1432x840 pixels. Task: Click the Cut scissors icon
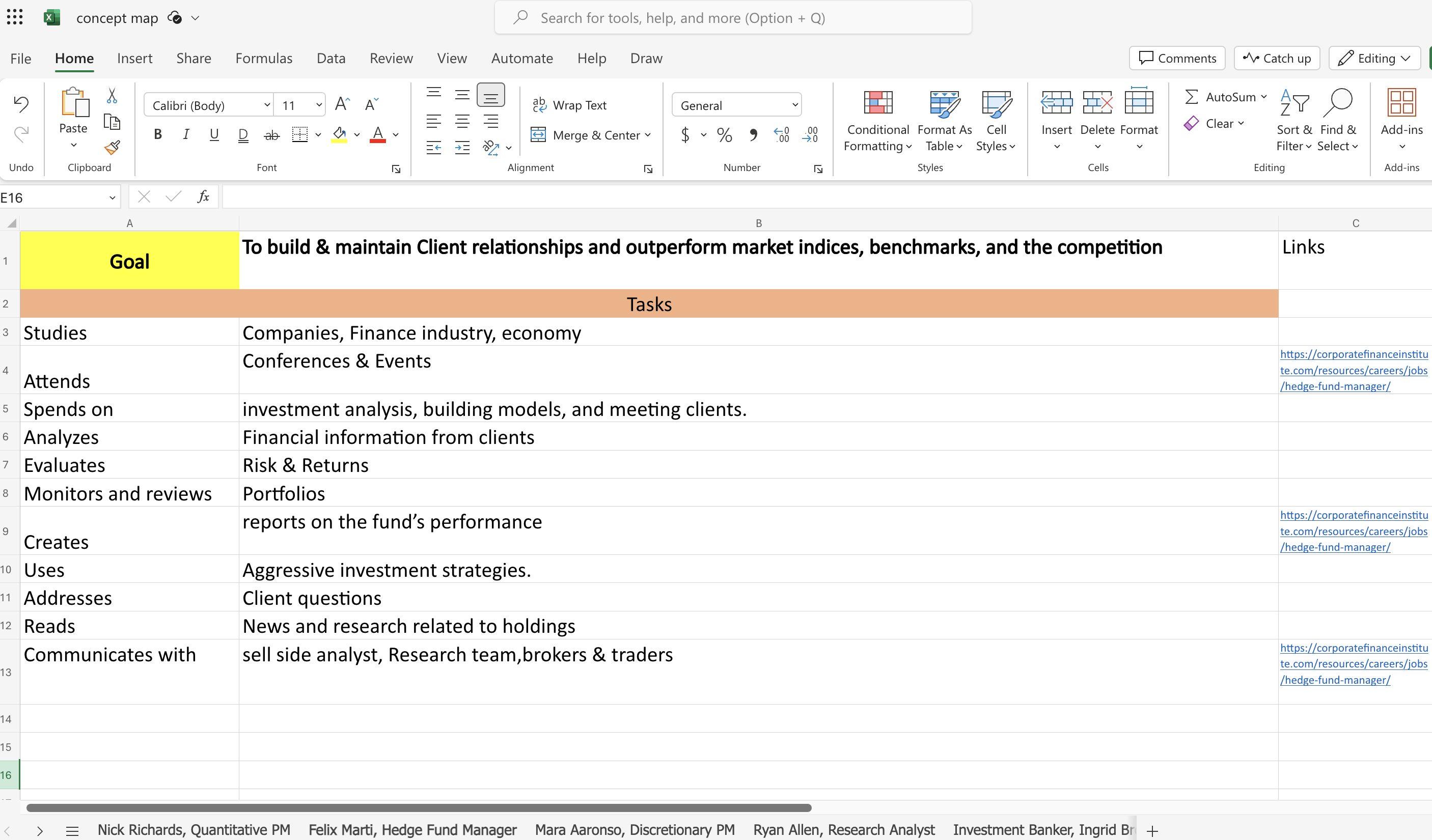112,96
